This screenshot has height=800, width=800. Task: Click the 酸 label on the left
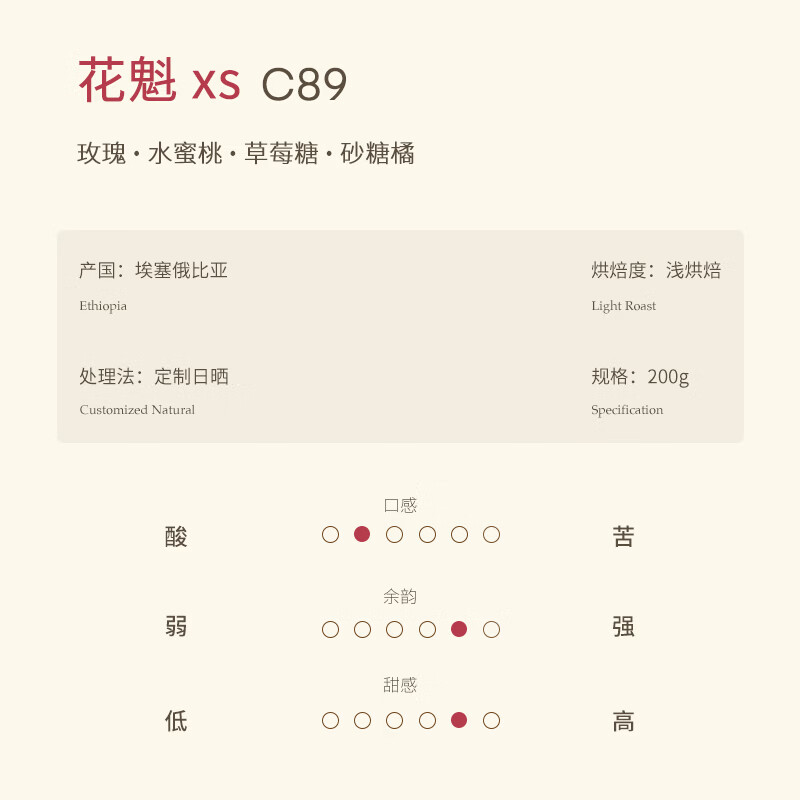tap(176, 537)
